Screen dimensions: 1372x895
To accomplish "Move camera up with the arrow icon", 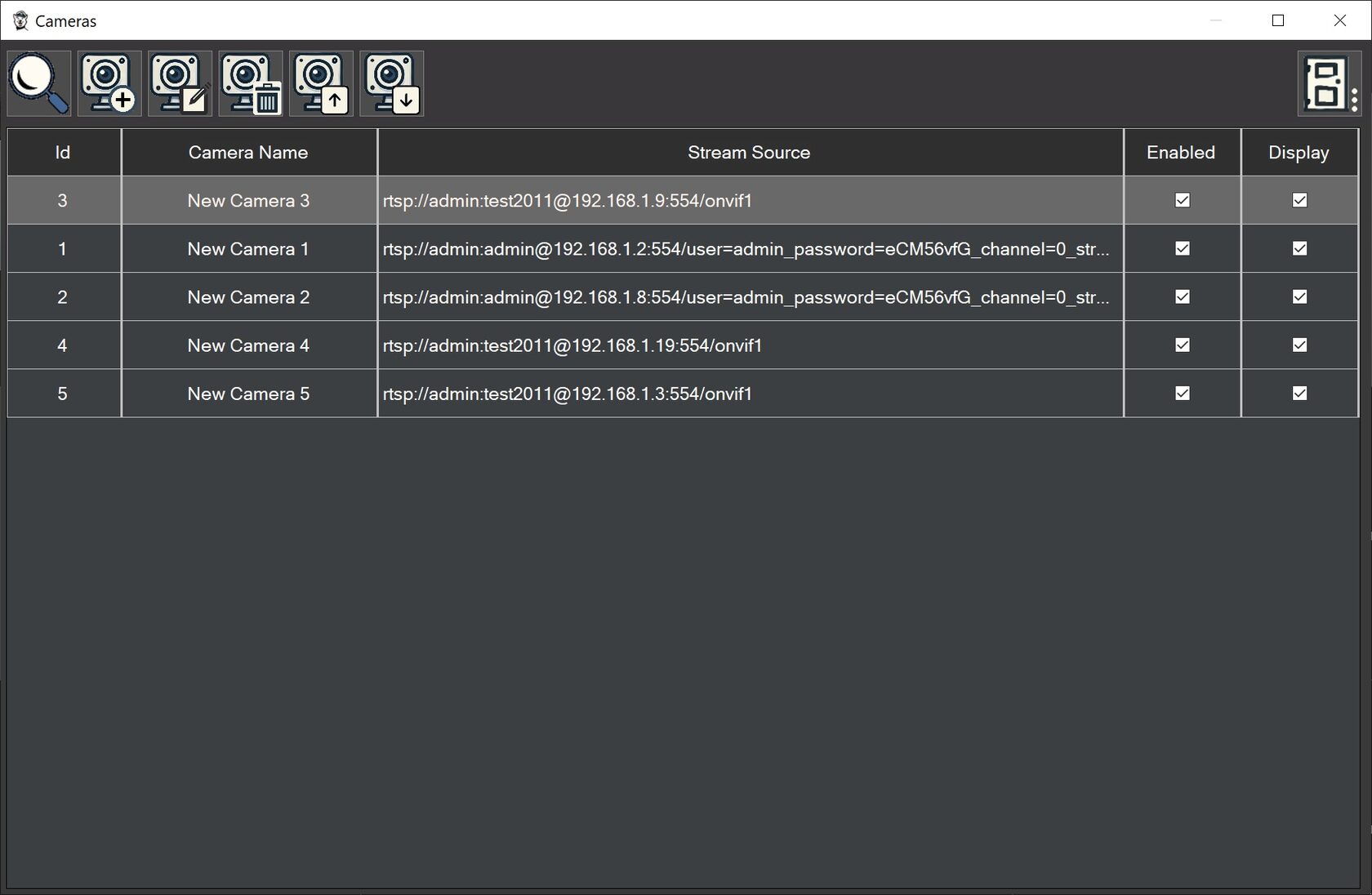I will pyautogui.click(x=321, y=83).
